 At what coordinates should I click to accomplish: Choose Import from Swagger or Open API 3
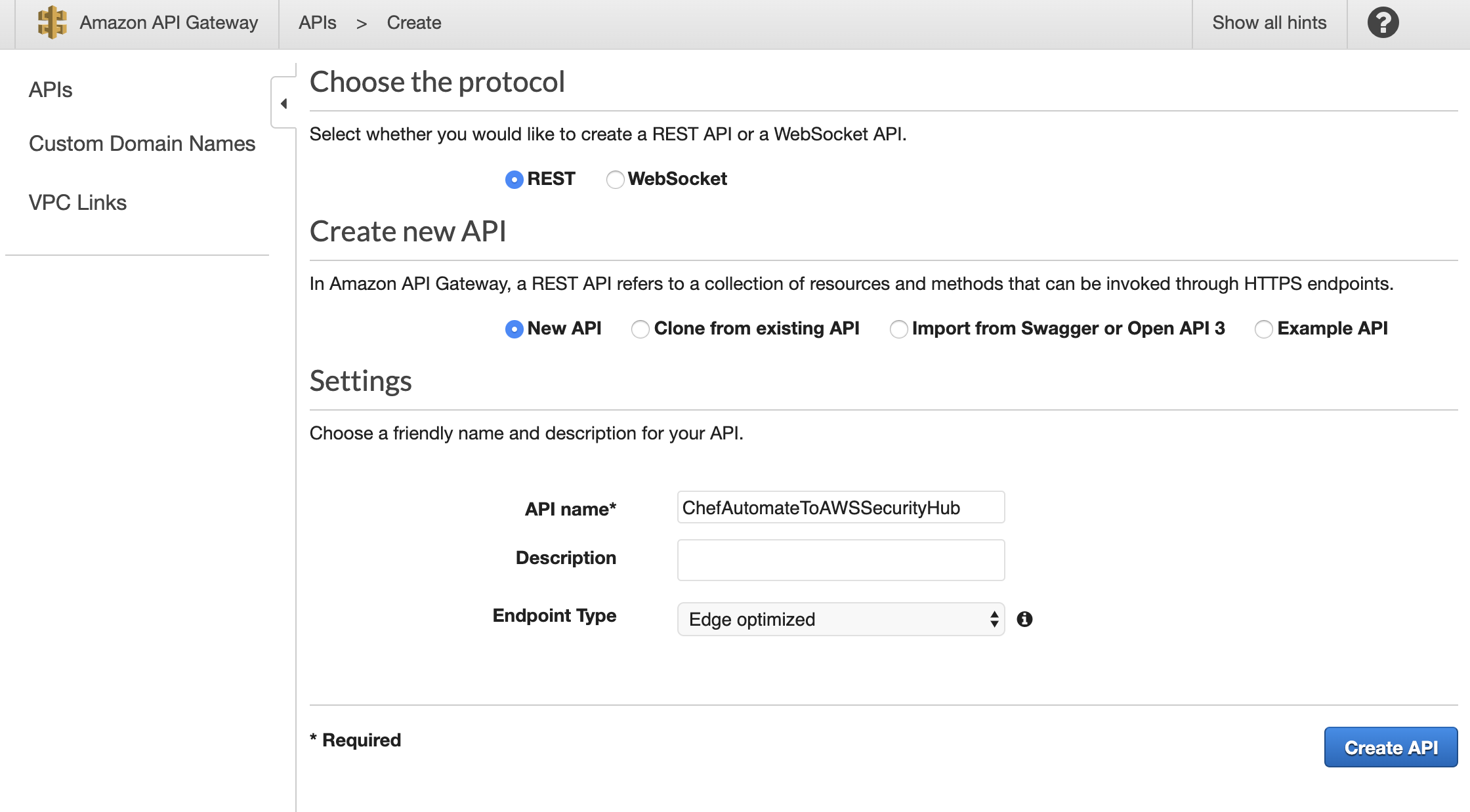[x=898, y=329]
